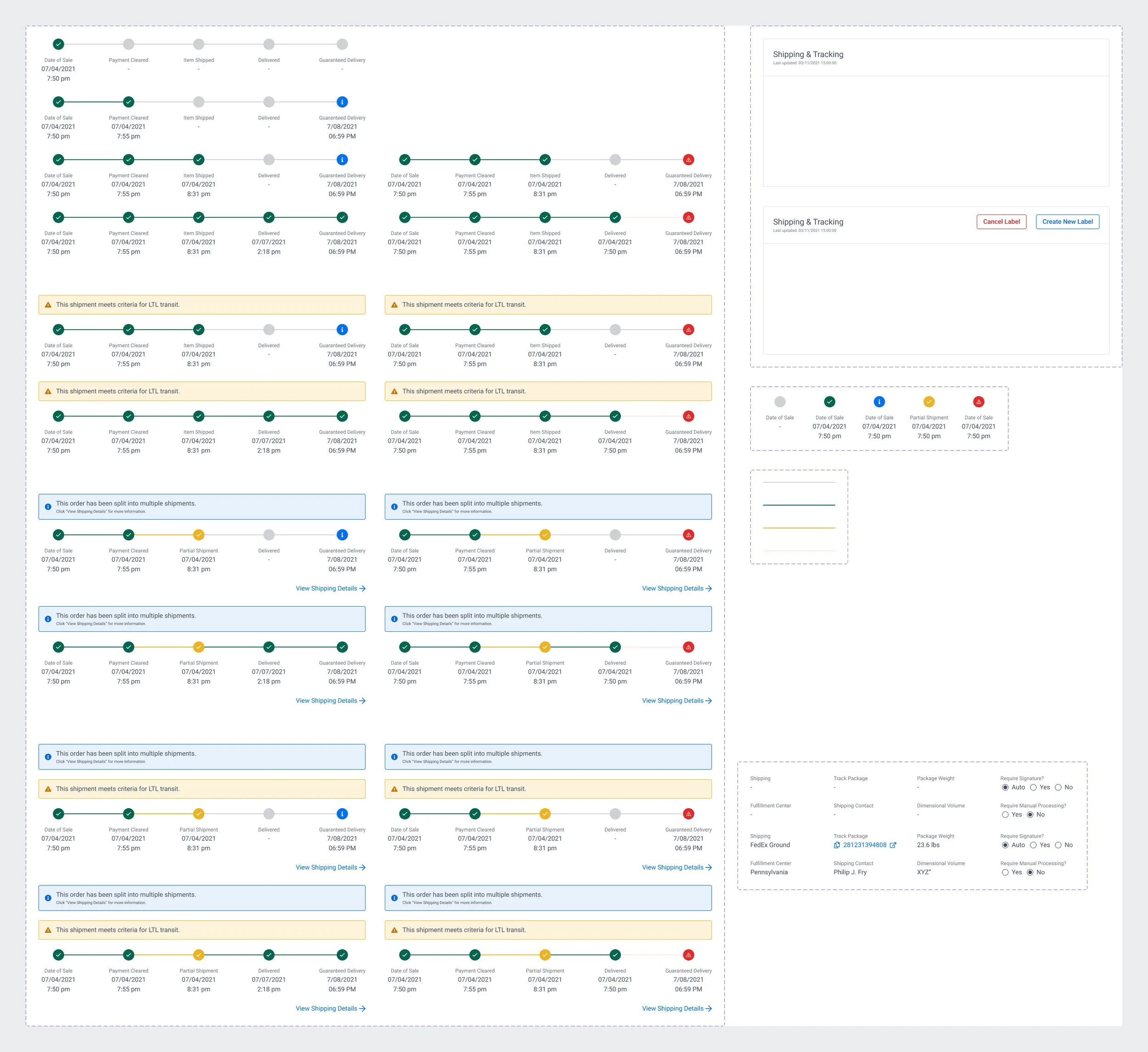
Task: Click the Cancel Label button
Action: click(x=1001, y=222)
